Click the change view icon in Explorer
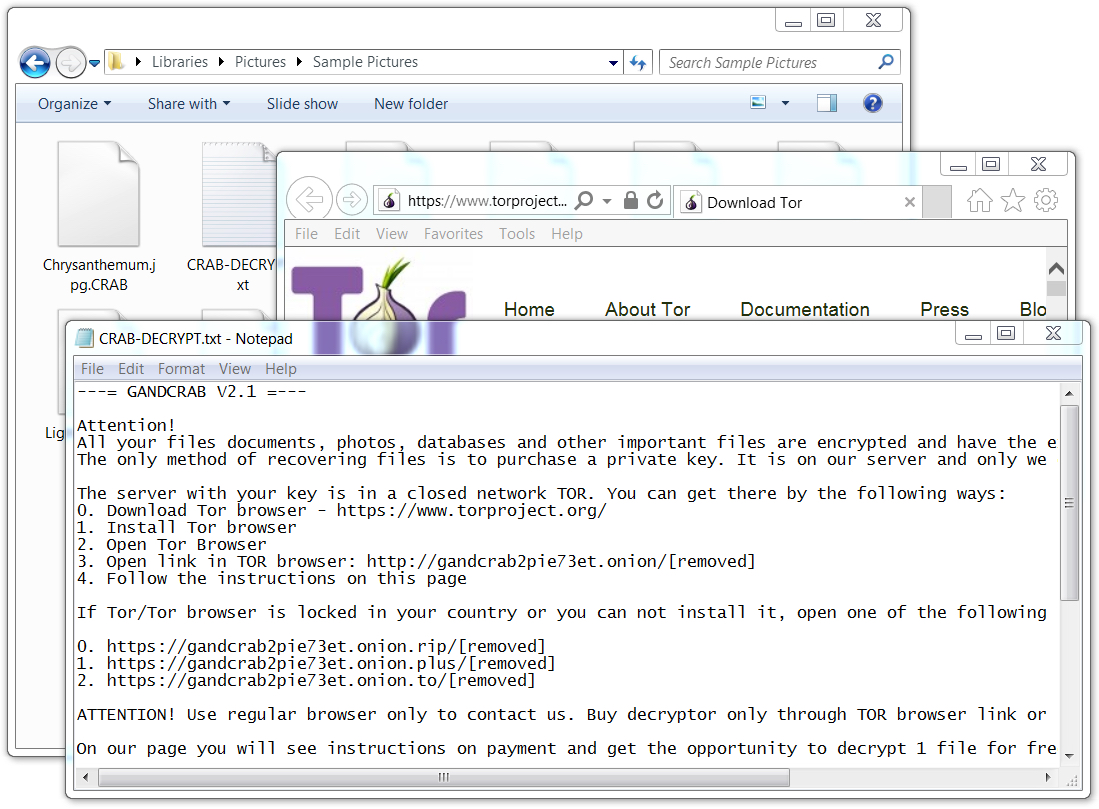The height and width of the screenshot is (809, 1099). 758,103
